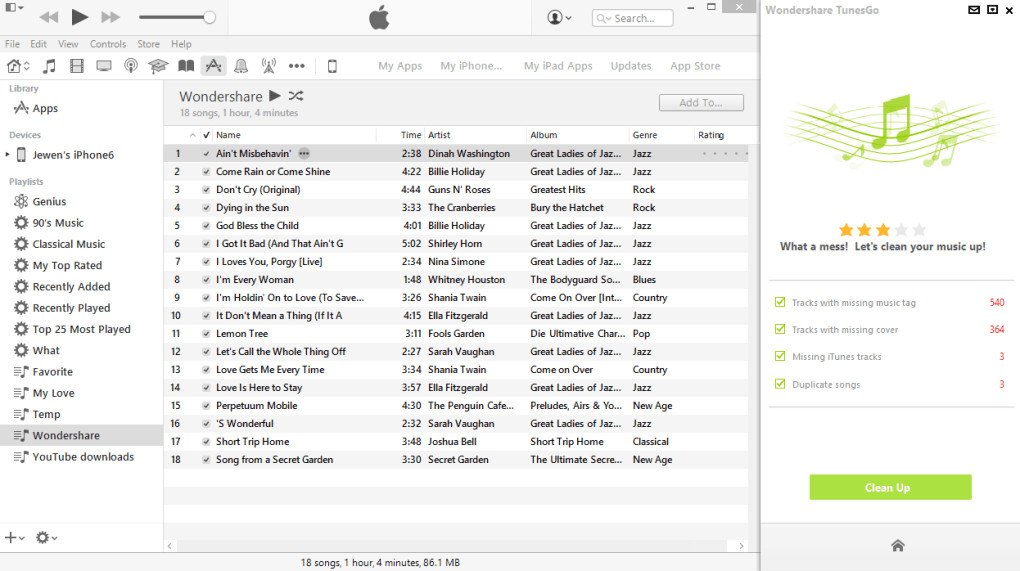Skip back to previous track

(x=49, y=18)
